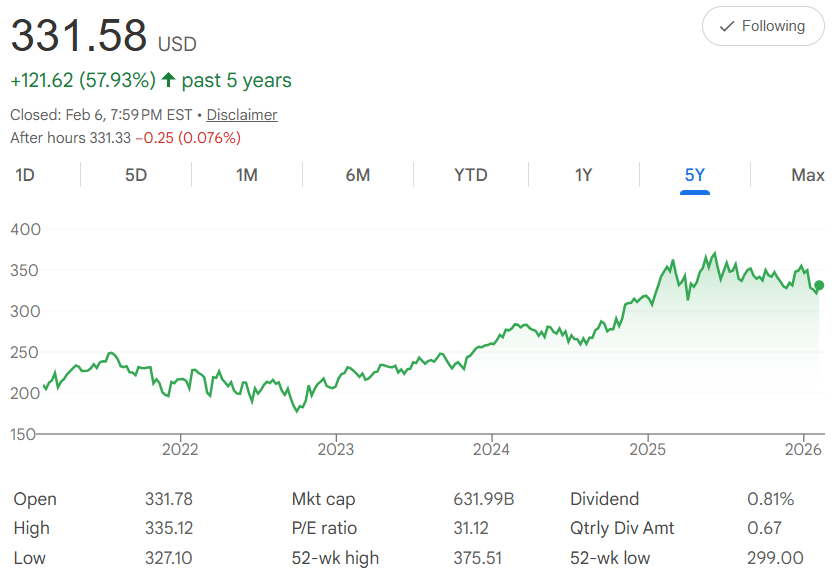Screen dimensions: 839x576
Task: Click the main price 331.58
Action: [79, 36]
